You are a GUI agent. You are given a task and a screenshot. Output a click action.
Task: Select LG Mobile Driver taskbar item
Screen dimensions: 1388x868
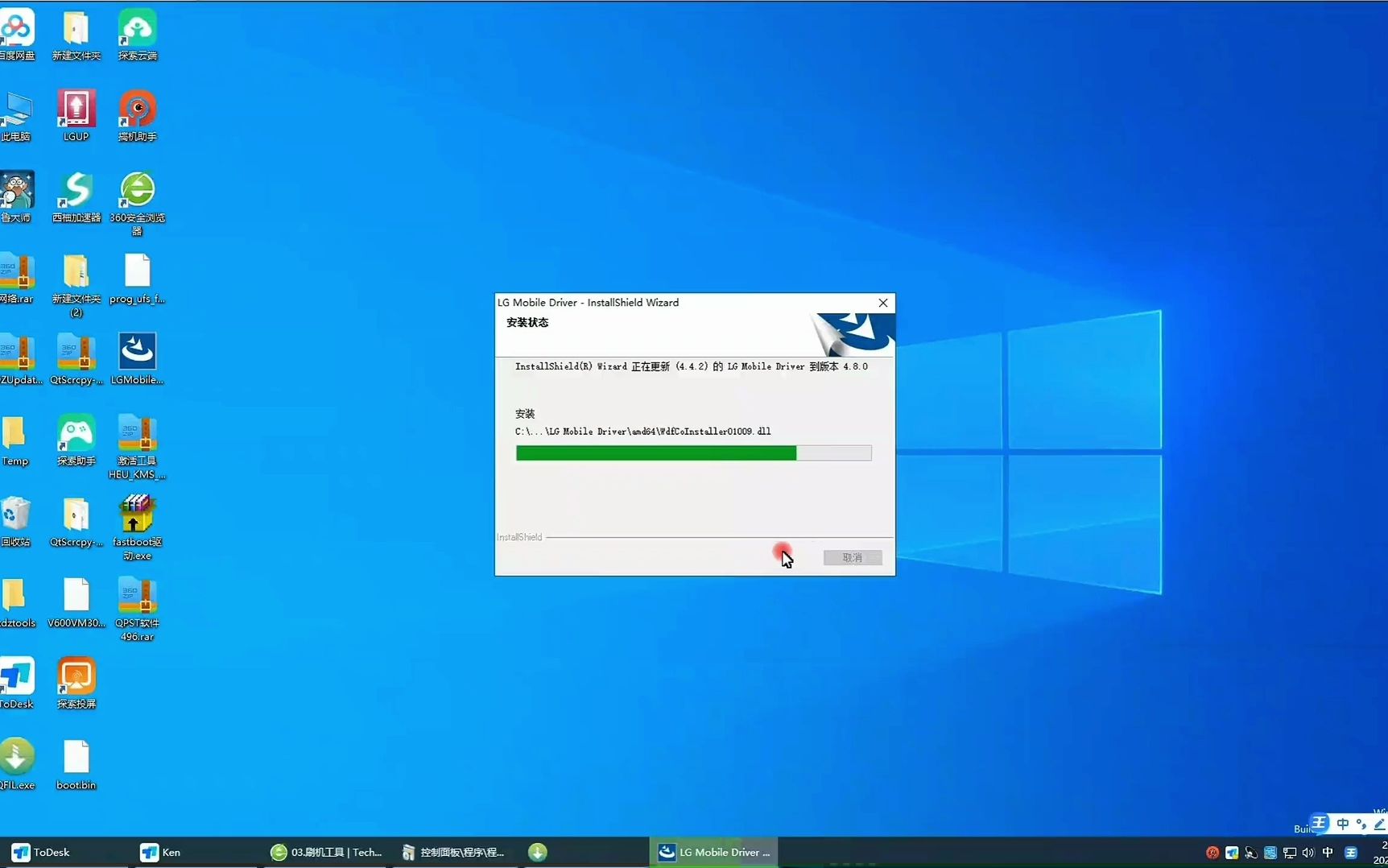[x=714, y=852]
